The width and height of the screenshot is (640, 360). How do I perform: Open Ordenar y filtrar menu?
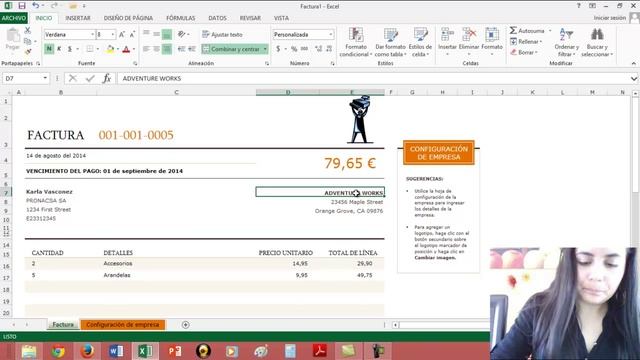pyautogui.click(x=567, y=42)
